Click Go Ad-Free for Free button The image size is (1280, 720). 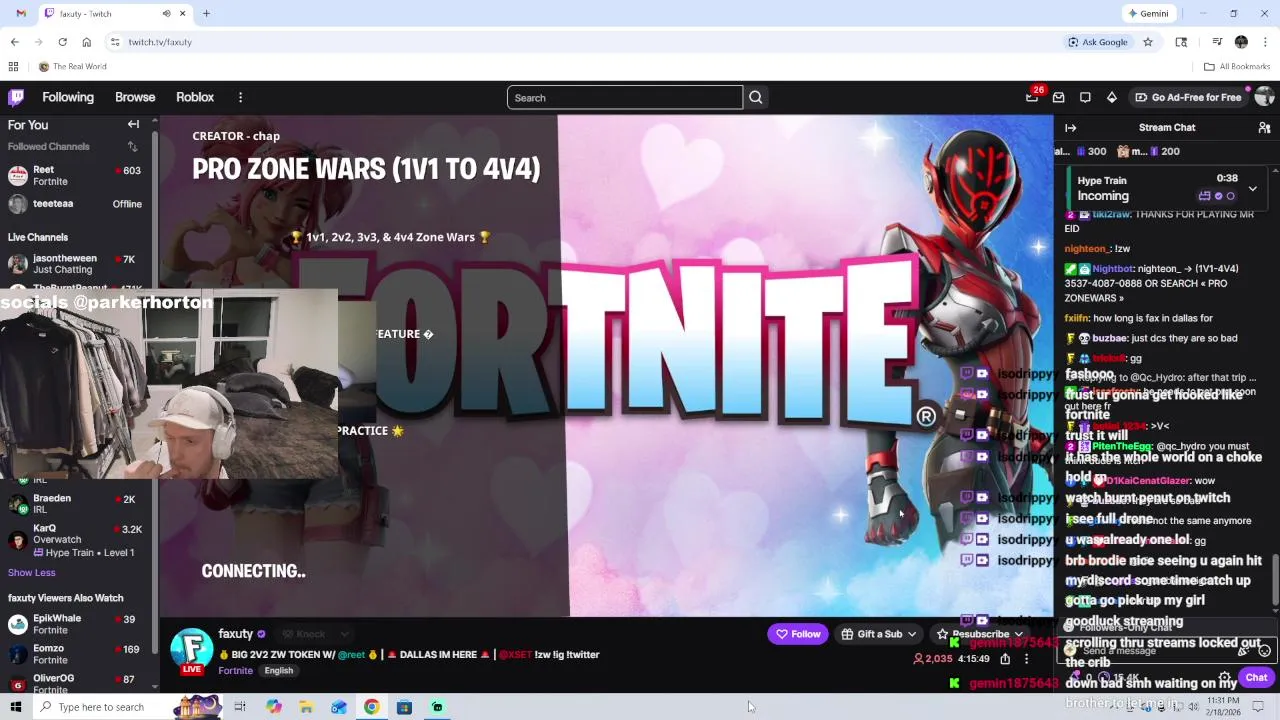point(1188,97)
